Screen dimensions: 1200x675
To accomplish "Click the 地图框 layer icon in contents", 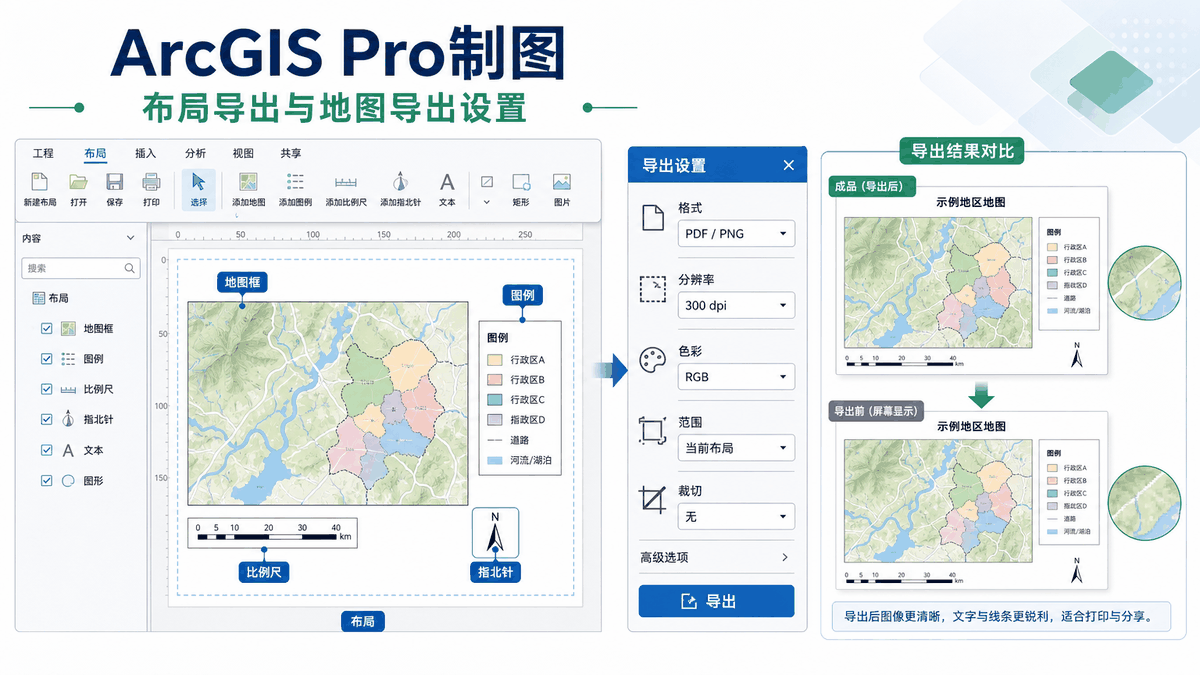I will [69, 328].
